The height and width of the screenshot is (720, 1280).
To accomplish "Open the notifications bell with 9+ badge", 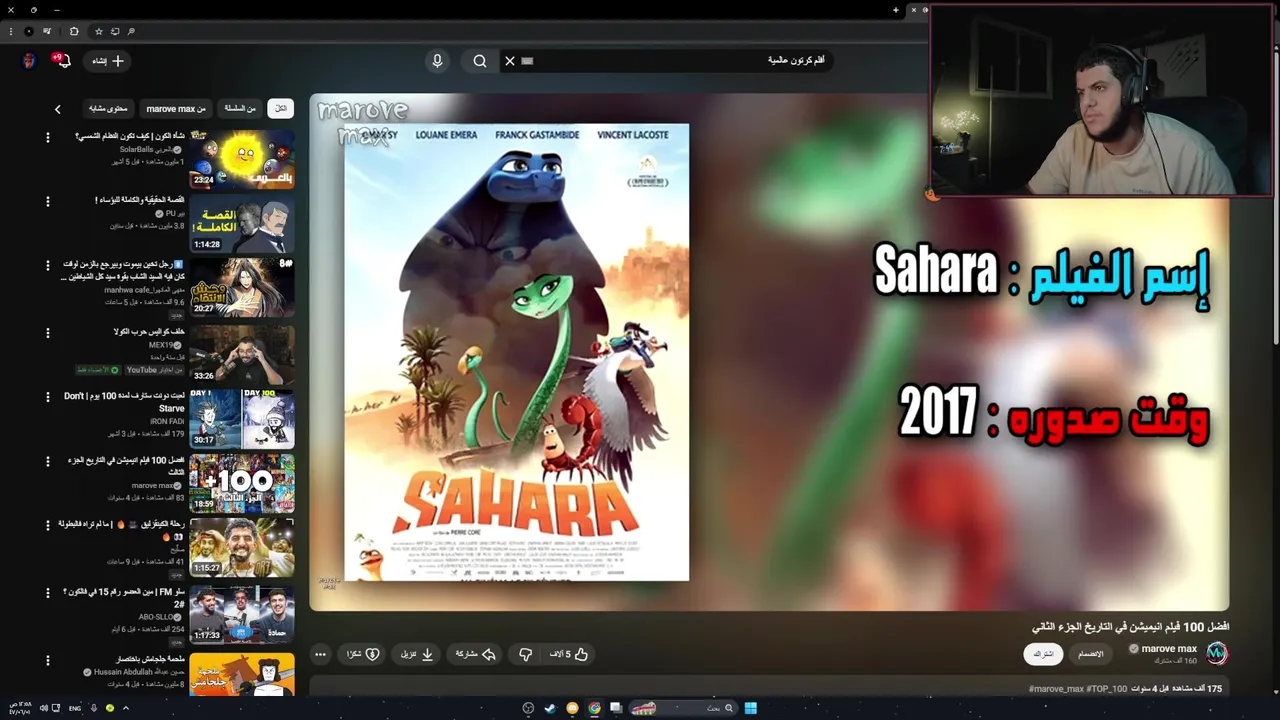I will pos(62,61).
